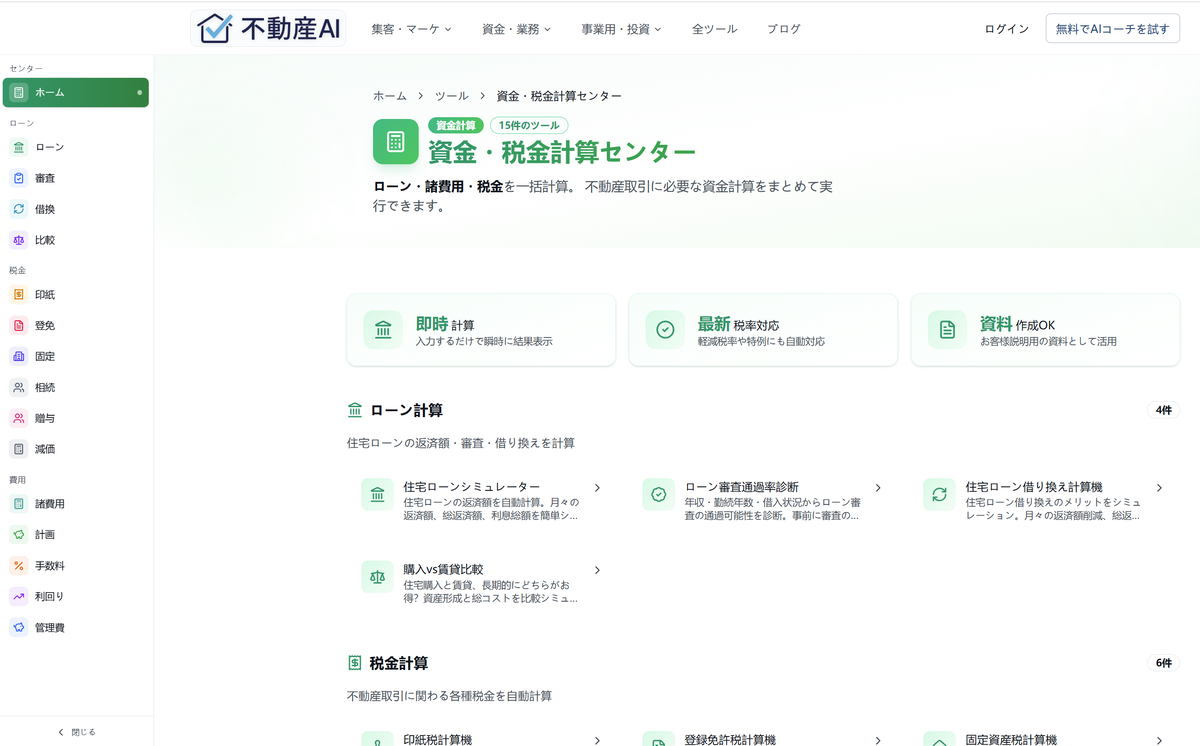The image size is (1200, 746).
Task: Click the ログイン link
Action: pyautogui.click(x=1006, y=29)
